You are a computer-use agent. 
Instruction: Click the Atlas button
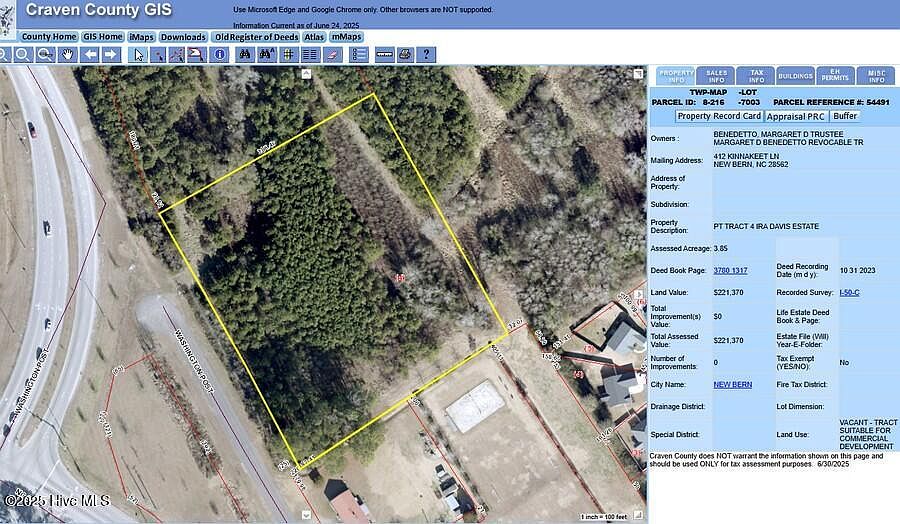[315, 37]
